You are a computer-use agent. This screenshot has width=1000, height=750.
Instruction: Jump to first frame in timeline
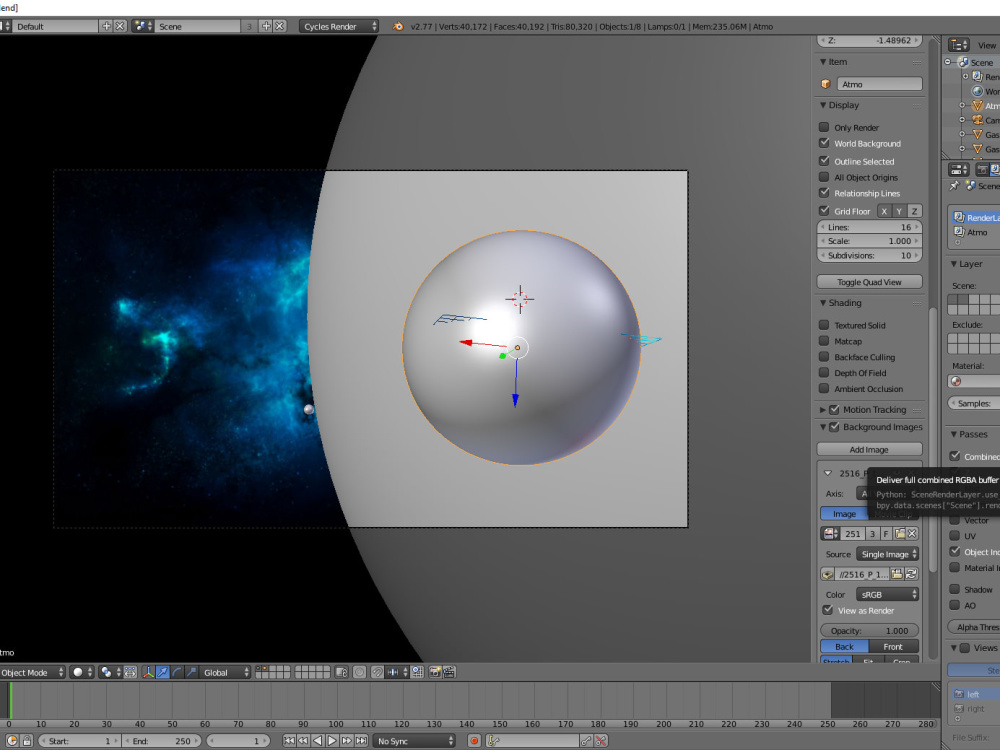coord(289,741)
